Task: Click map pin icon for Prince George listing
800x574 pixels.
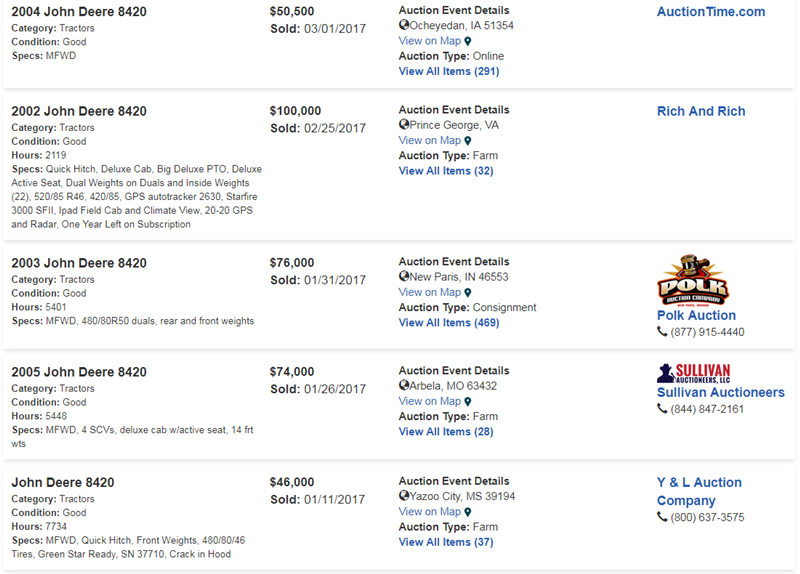Action: pyautogui.click(x=467, y=141)
